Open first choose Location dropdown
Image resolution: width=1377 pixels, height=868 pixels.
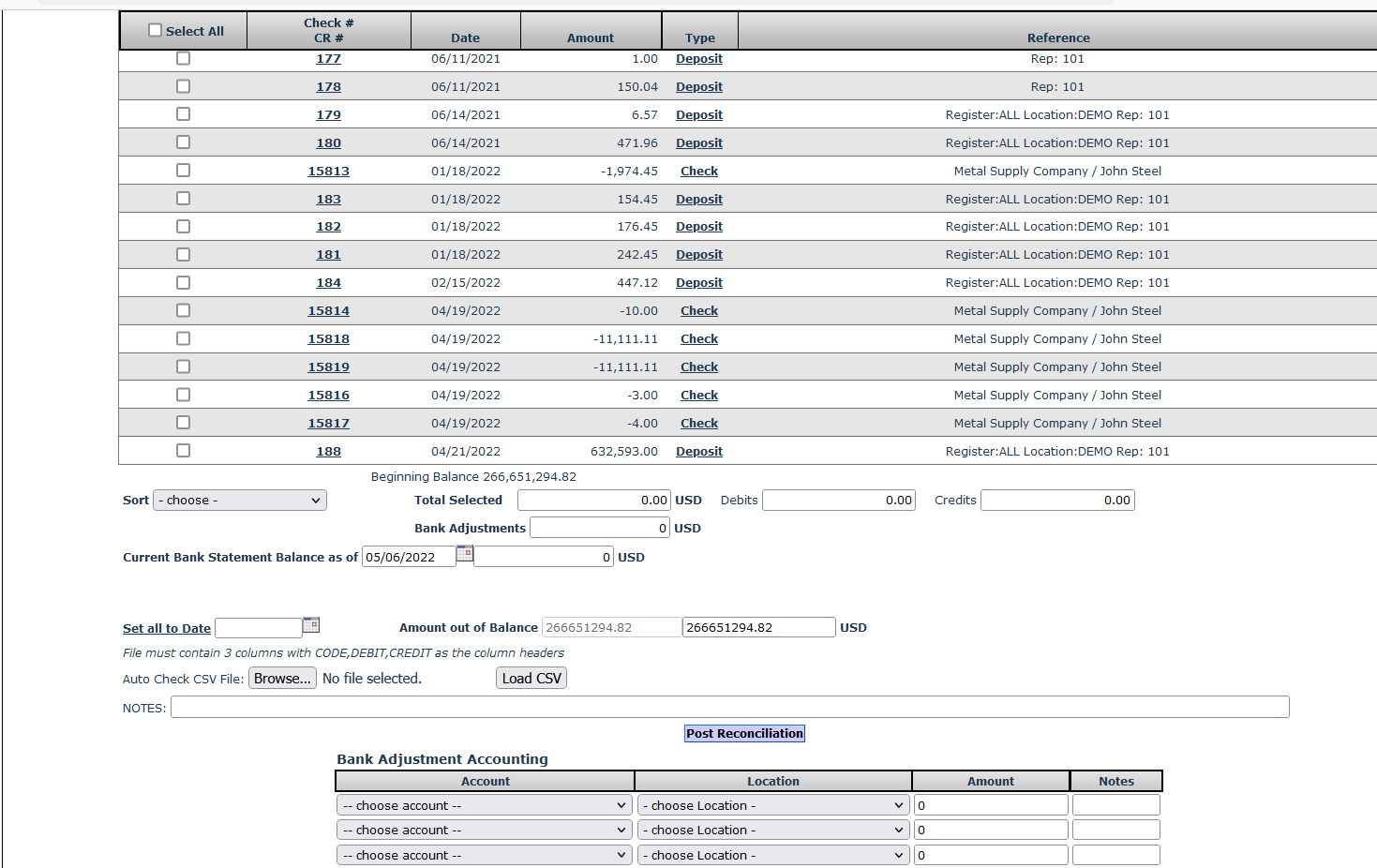(x=772, y=805)
